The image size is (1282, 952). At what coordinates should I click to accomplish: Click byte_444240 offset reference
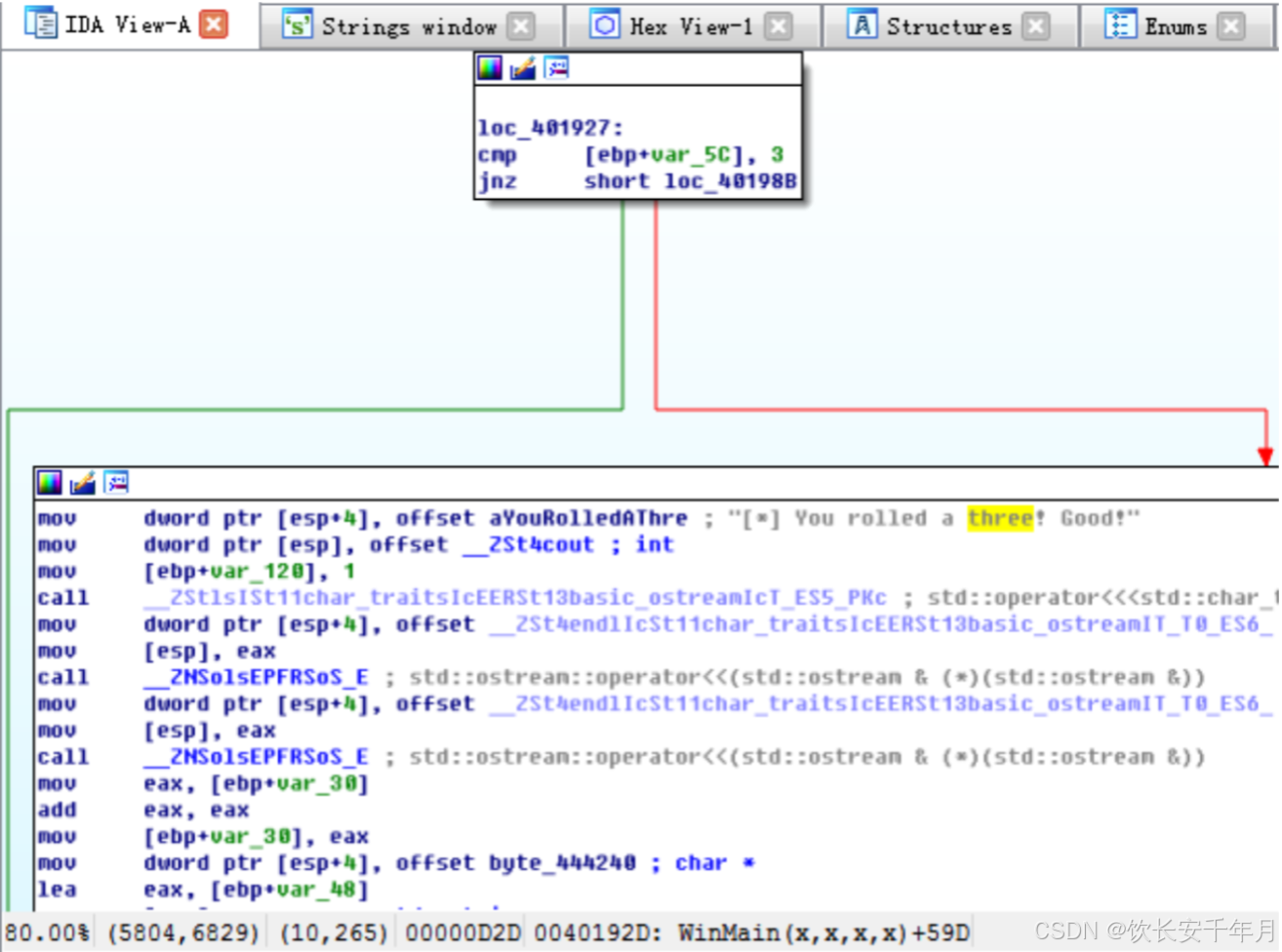(x=562, y=862)
